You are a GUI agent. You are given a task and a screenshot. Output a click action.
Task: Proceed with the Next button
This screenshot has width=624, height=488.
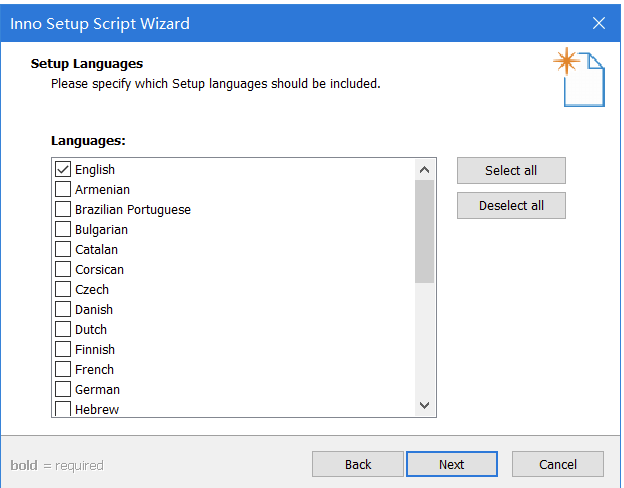point(452,464)
